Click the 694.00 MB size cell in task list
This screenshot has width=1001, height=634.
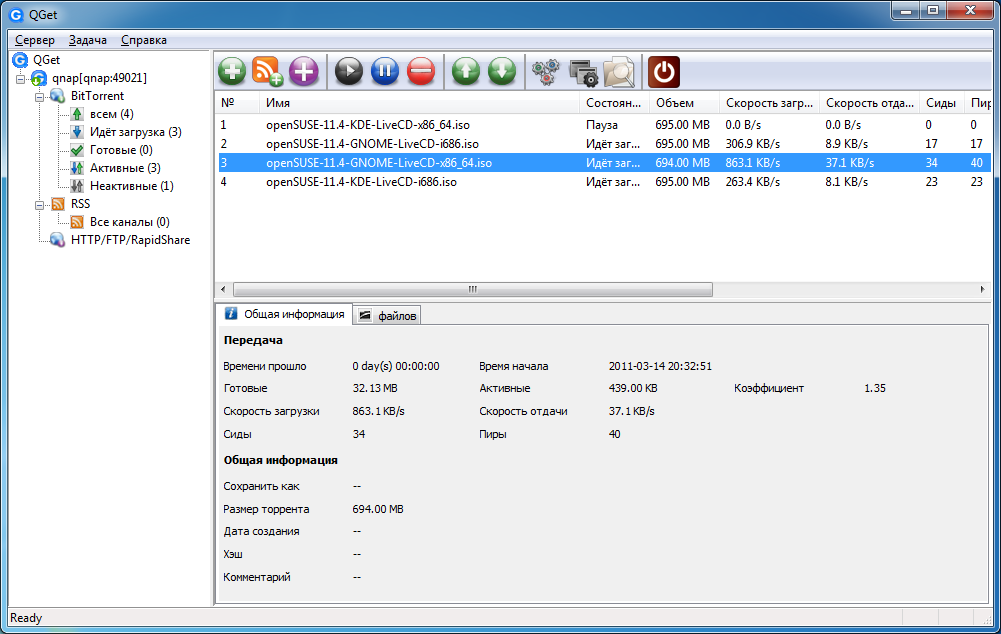coord(682,163)
